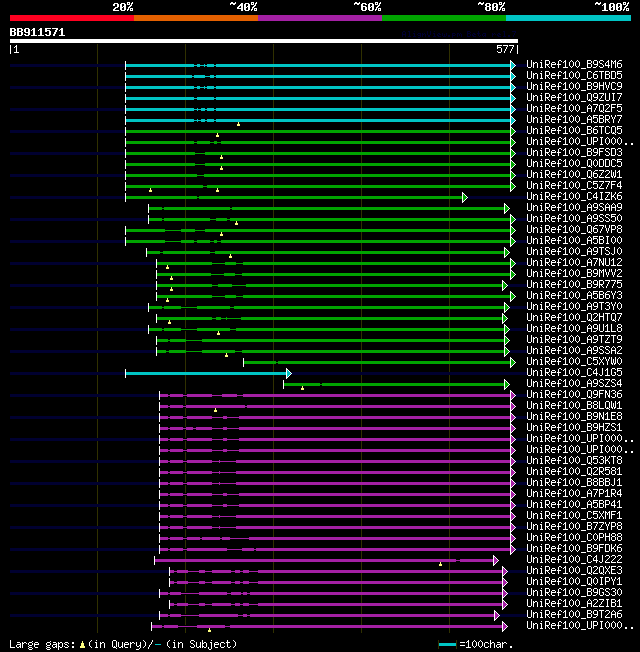
Task: Select hit label UniRef100_B9S4M6
Action: click(x=574, y=64)
